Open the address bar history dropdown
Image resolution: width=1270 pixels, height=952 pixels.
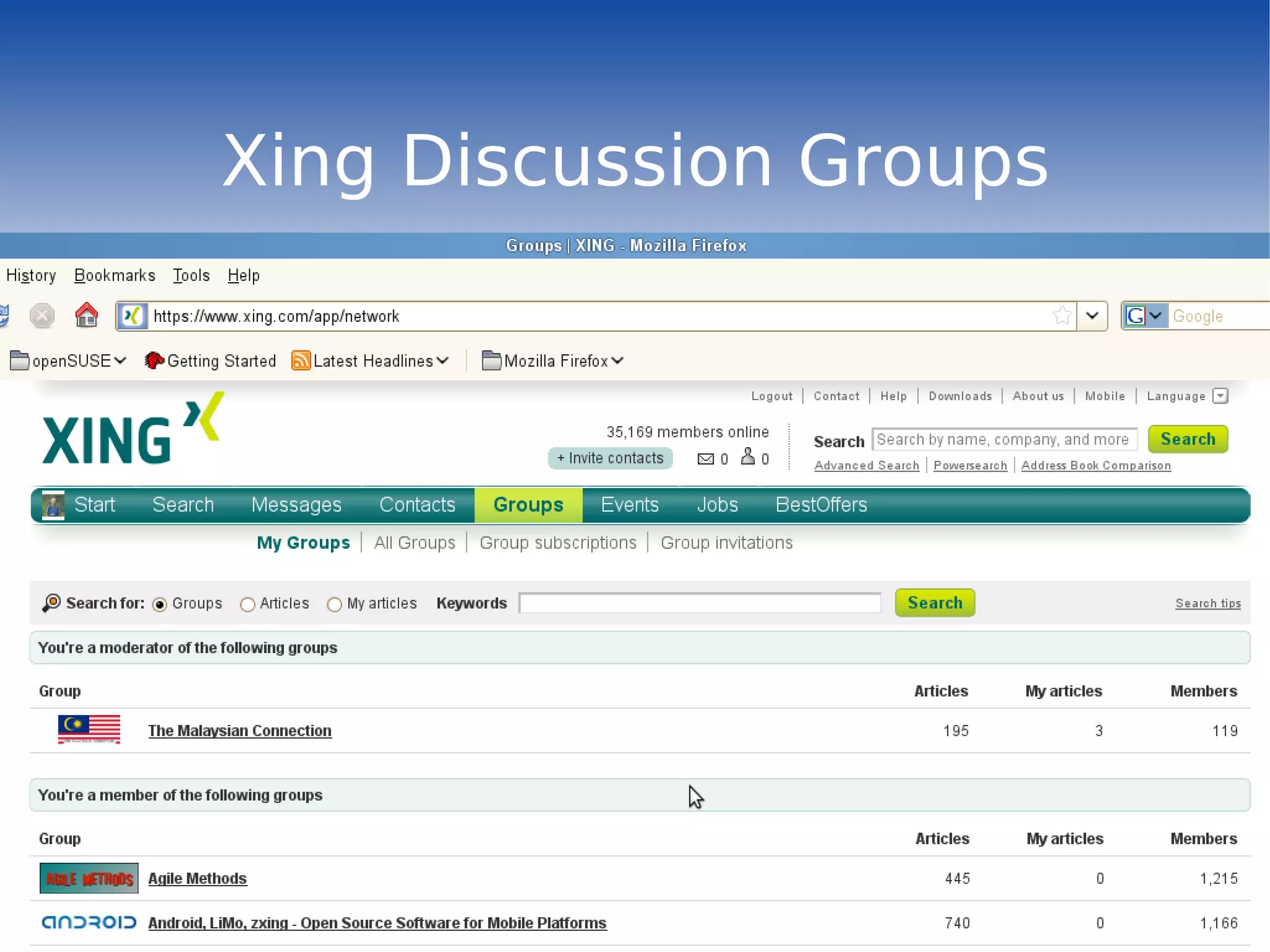1093,316
